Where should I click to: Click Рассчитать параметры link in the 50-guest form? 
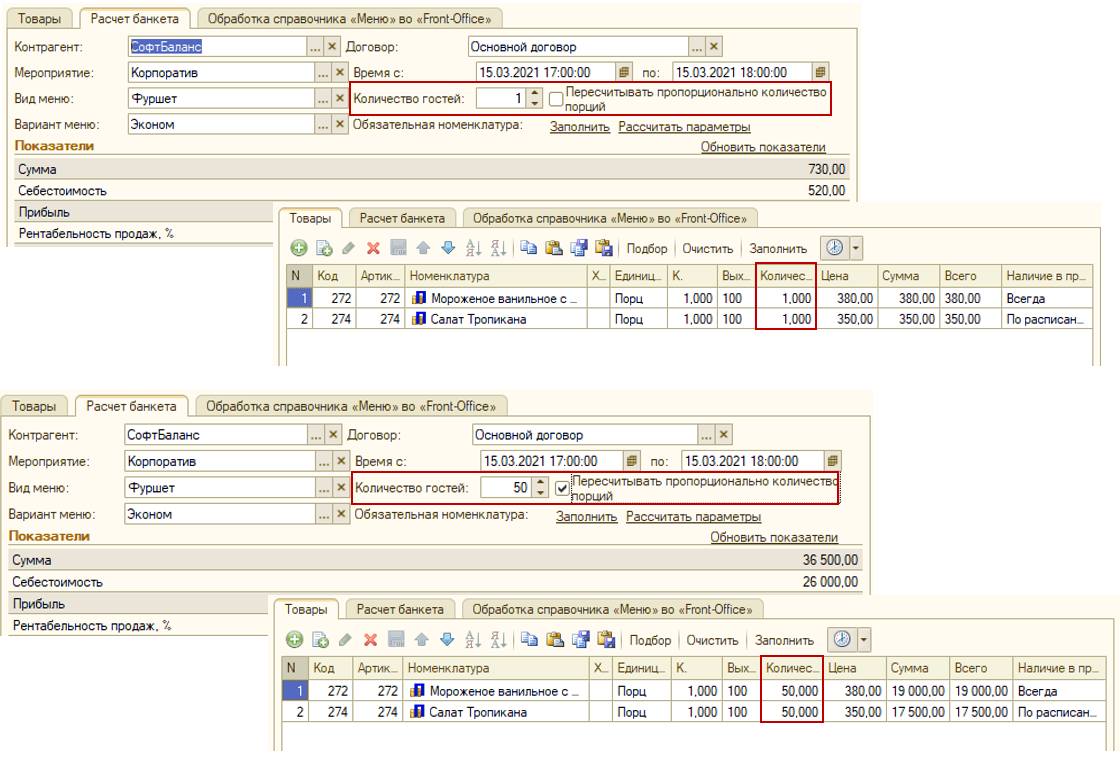tap(693, 516)
